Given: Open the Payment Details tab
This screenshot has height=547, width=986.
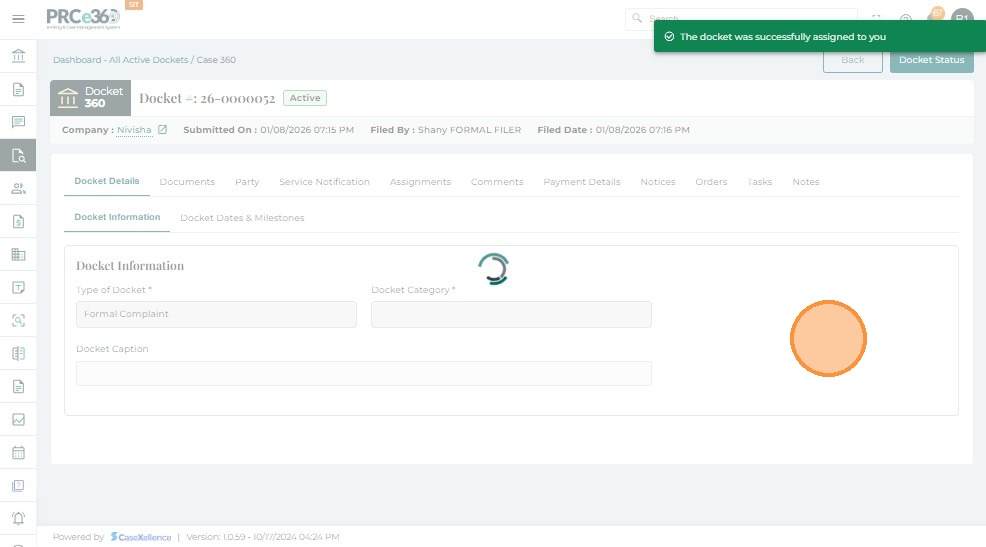Looking at the screenshot, I should tap(581, 182).
